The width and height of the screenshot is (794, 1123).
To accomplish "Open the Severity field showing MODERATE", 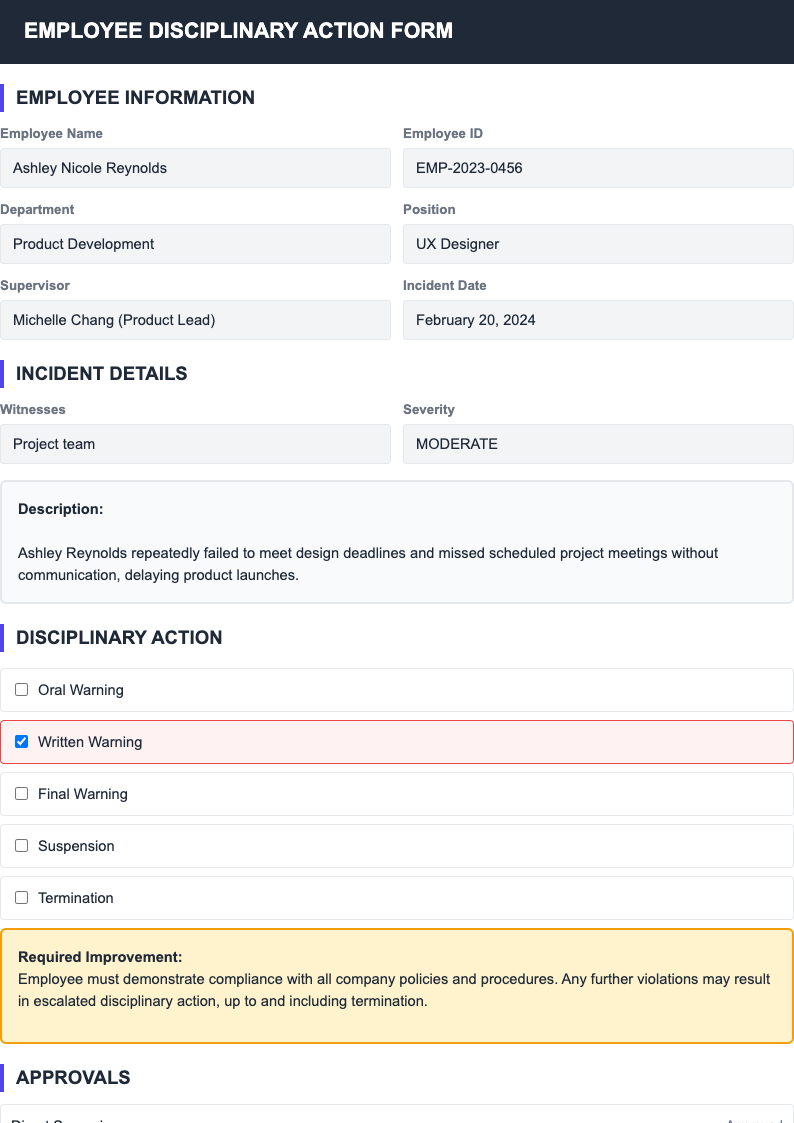I will [x=597, y=443].
